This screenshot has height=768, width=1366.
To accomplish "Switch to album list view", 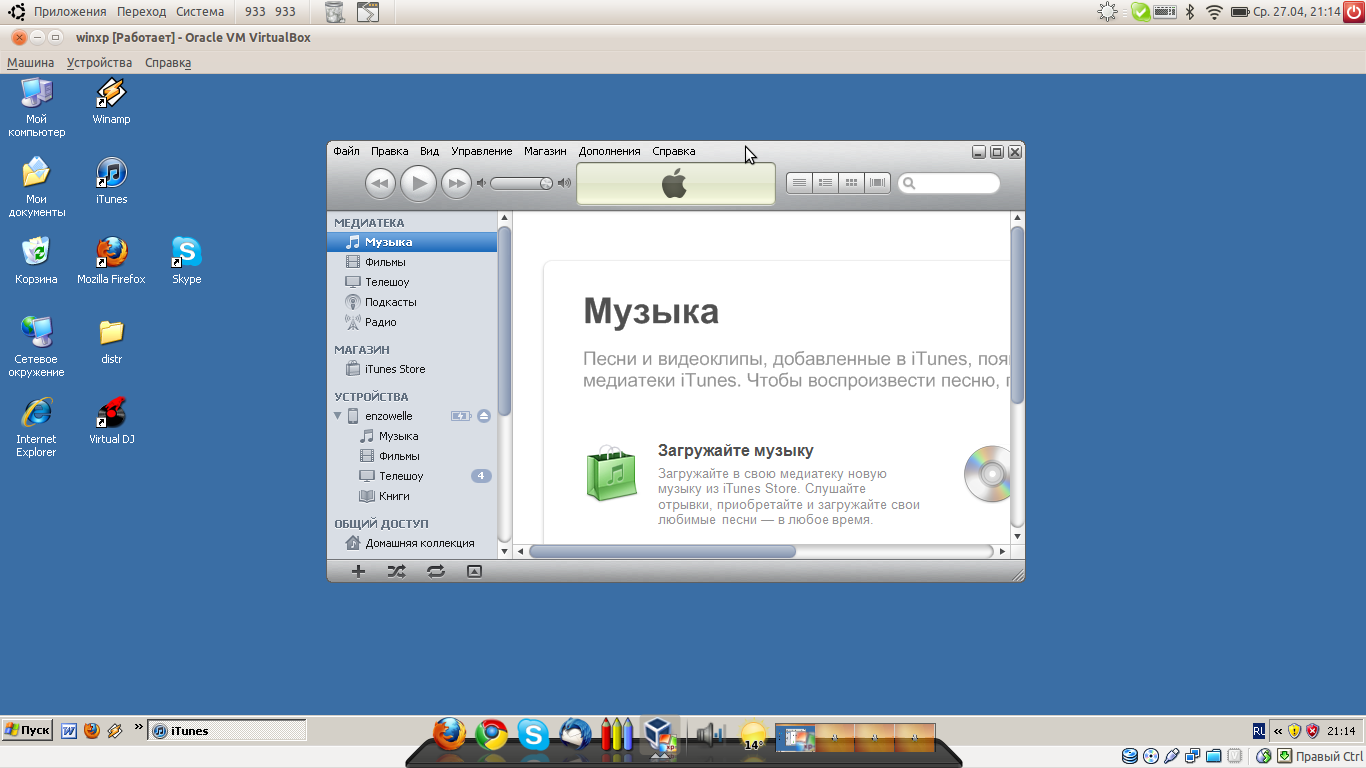I will [x=825, y=183].
